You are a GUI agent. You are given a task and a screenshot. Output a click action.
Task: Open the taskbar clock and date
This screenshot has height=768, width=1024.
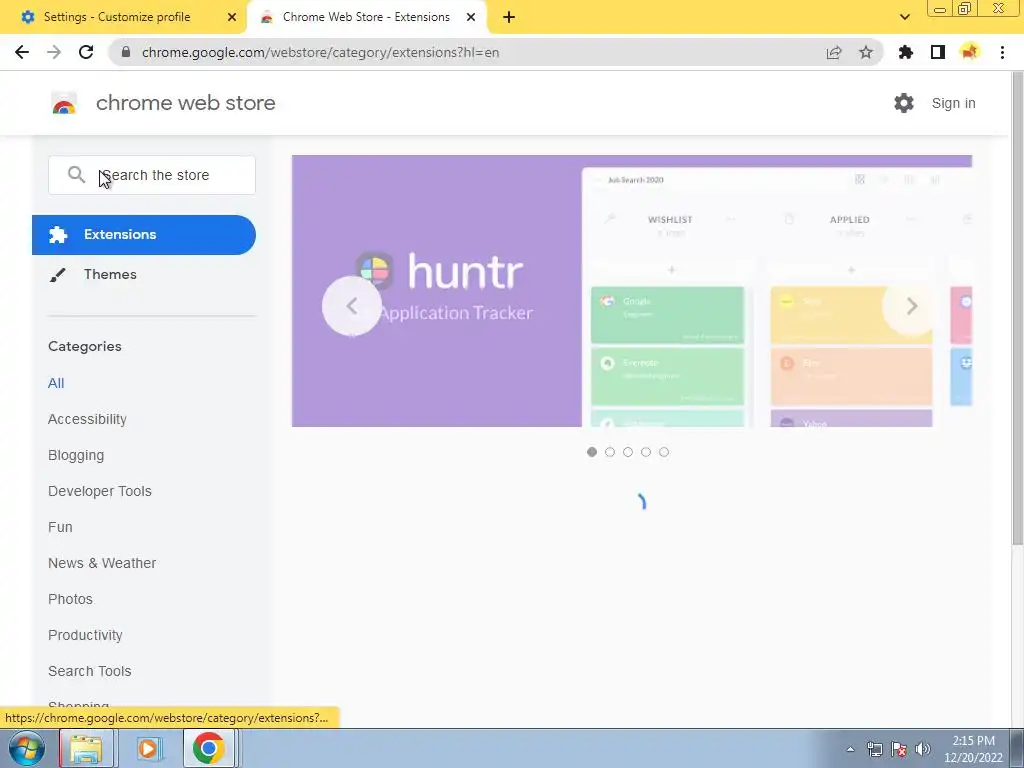click(x=973, y=749)
